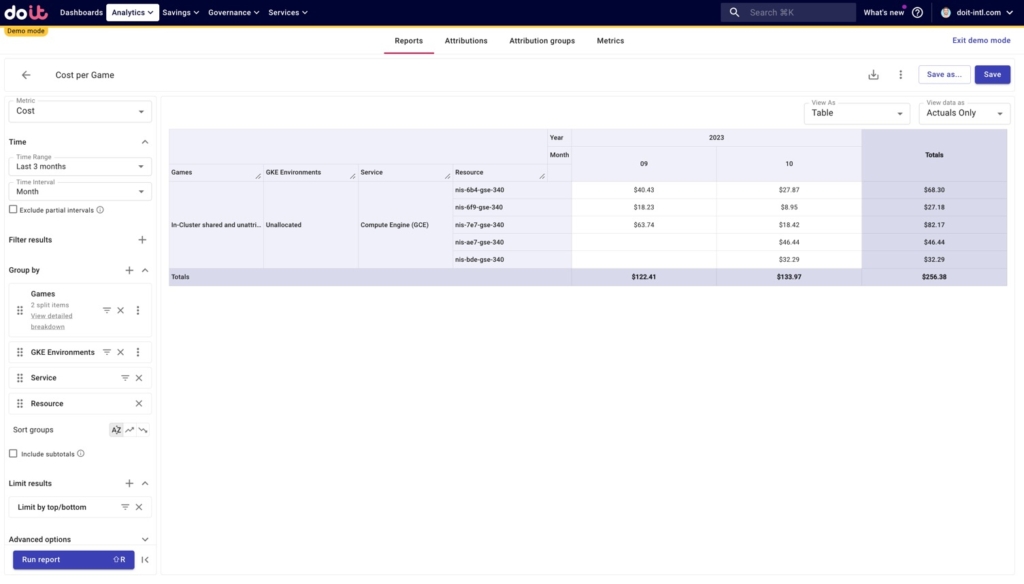Open the Time Range dropdown
1024x584 pixels.
80,166
